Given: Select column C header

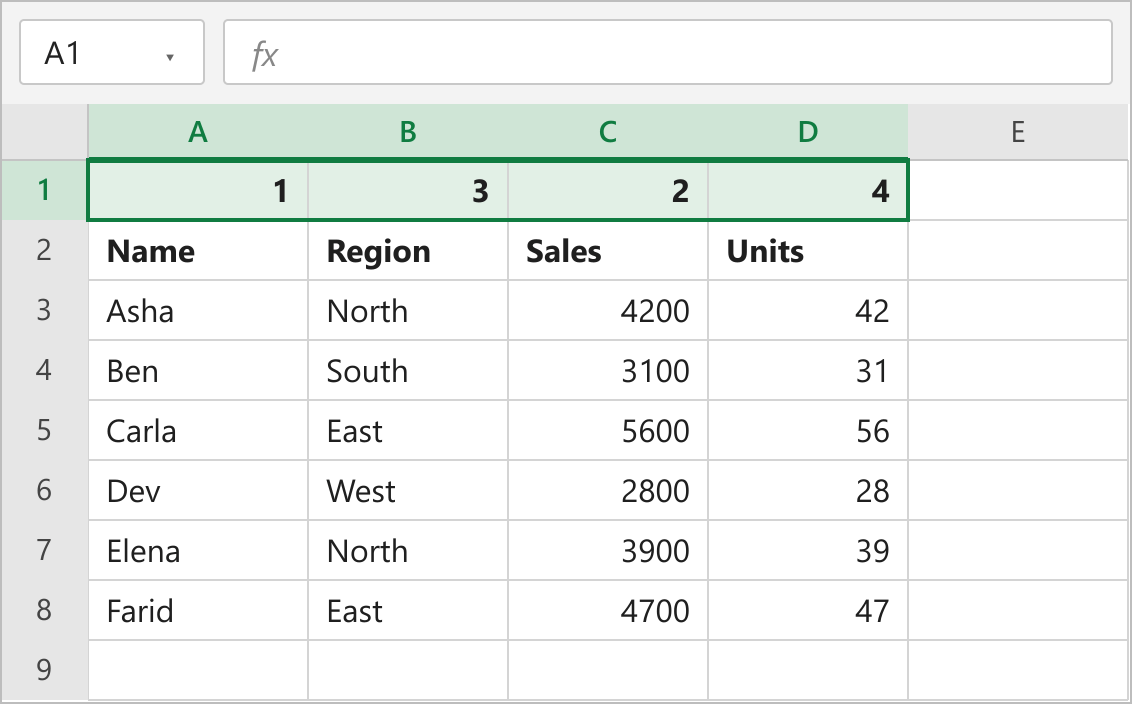Looking at the screenshot, I should point(608,131).
